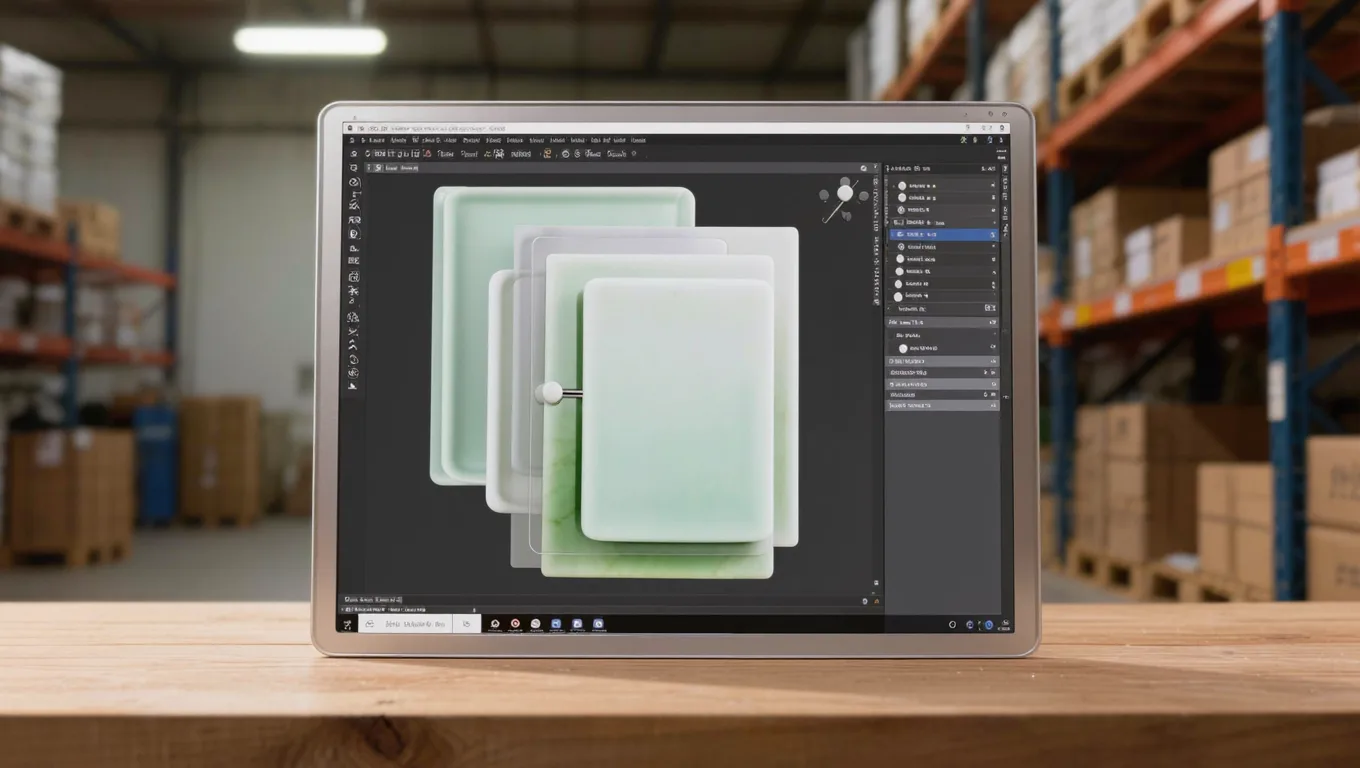This screenshot has width=1360, height=768.
Task: Toggle the icon at the highlighted layer row's right end
Action: point(992,234)
